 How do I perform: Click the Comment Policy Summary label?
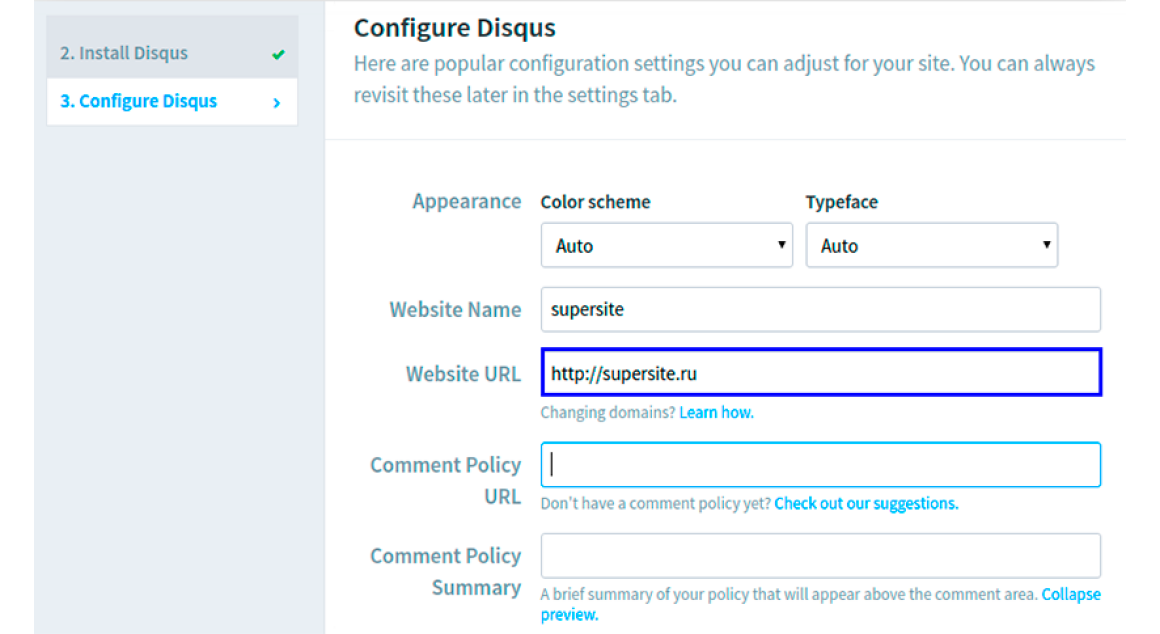[x=446, y=572]
